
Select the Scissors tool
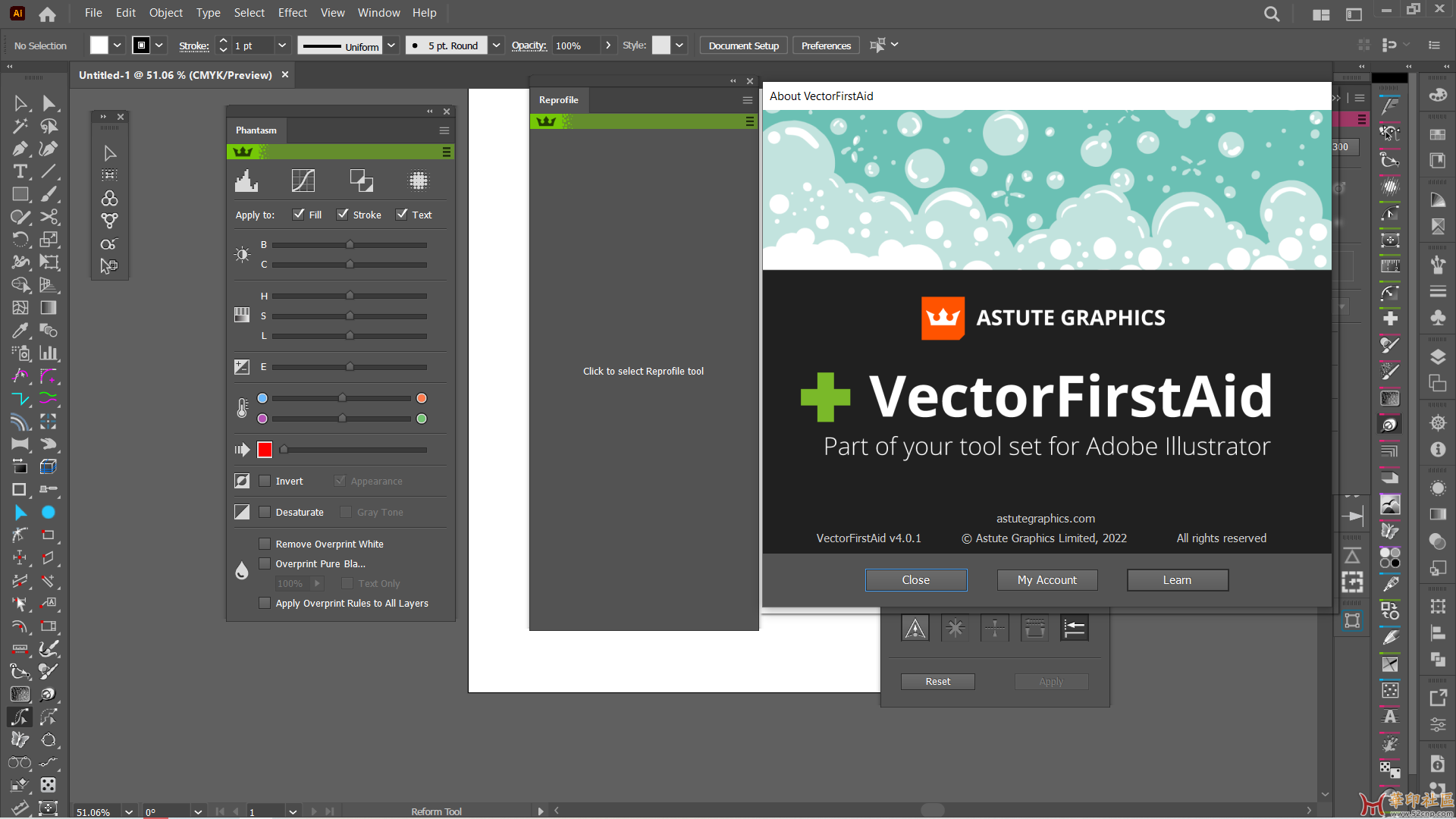(x=49, y=217)
